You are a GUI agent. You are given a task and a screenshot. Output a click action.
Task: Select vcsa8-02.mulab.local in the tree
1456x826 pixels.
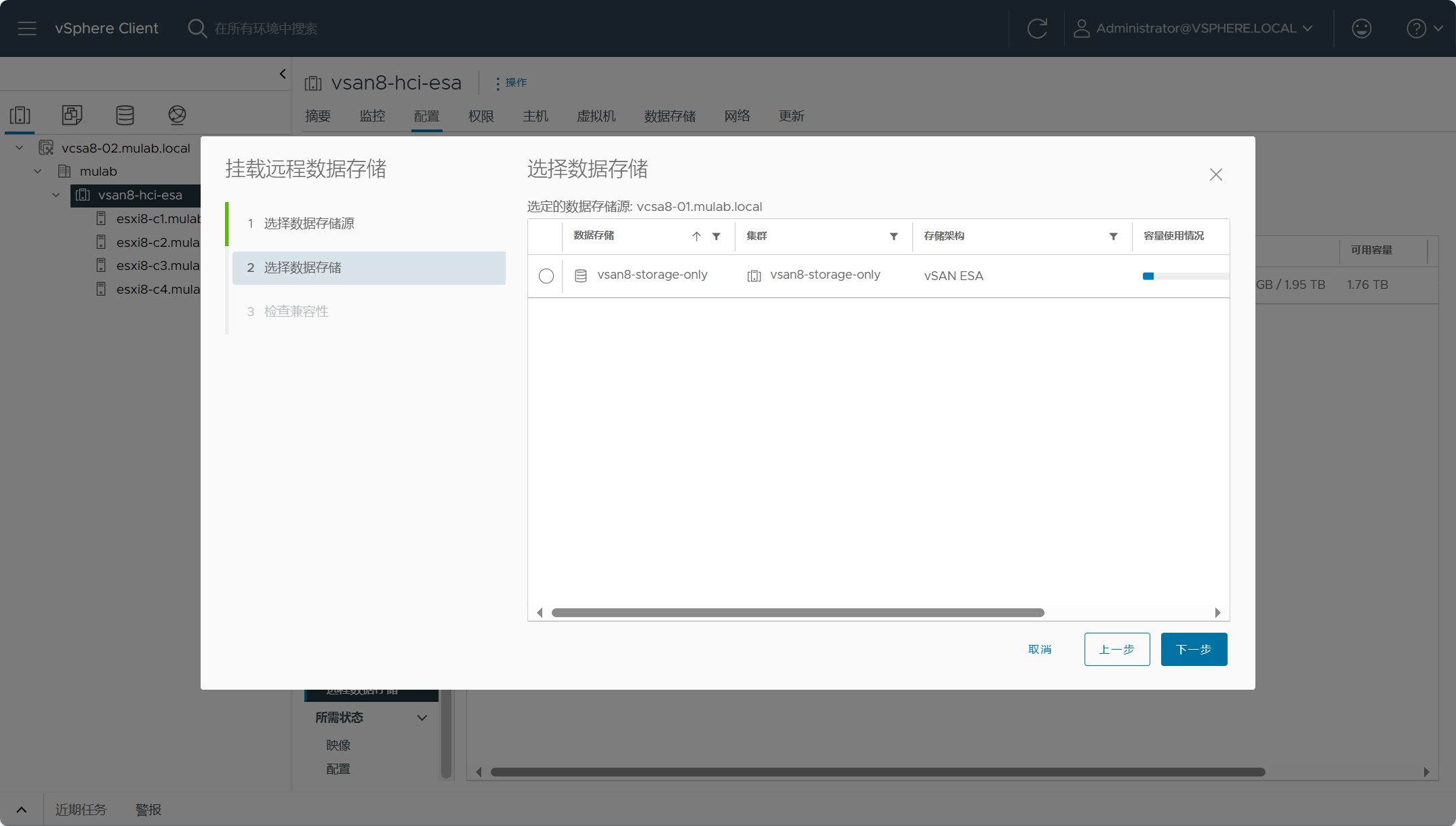(x=125, y=148)
